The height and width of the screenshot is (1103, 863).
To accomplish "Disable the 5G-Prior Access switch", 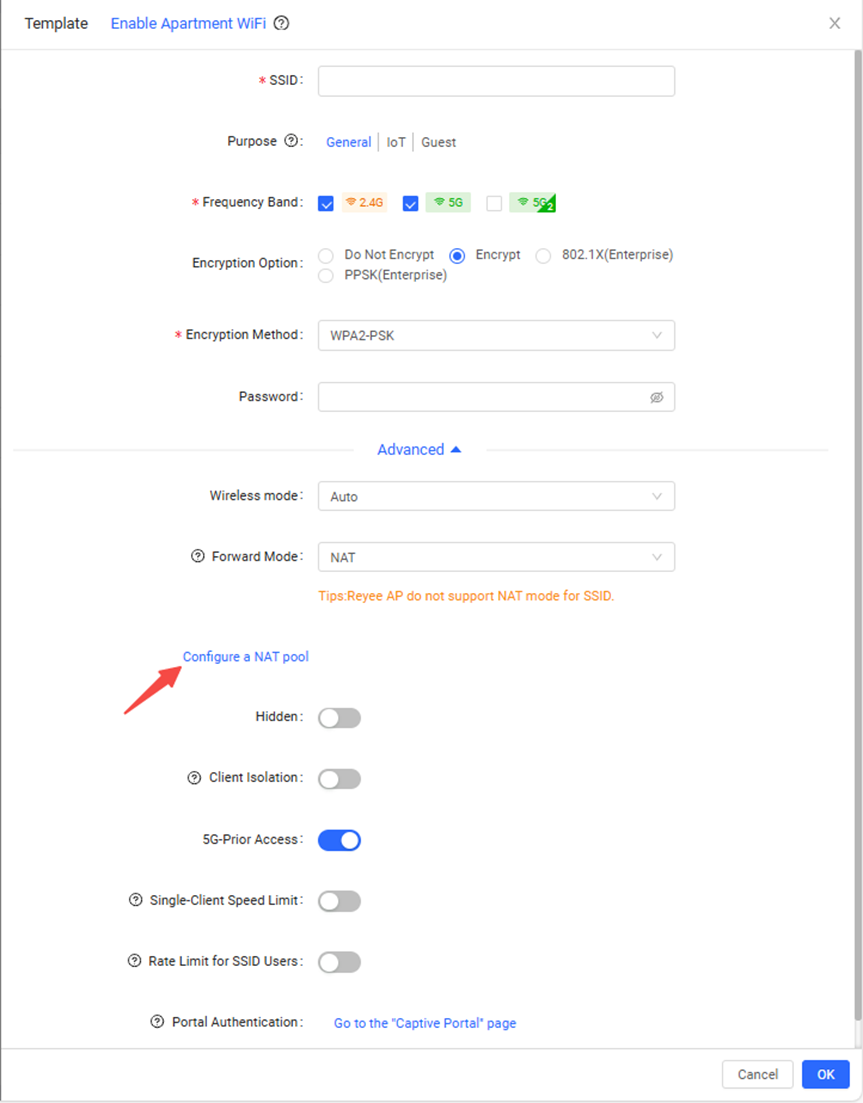I will click(x=339, y=840).
